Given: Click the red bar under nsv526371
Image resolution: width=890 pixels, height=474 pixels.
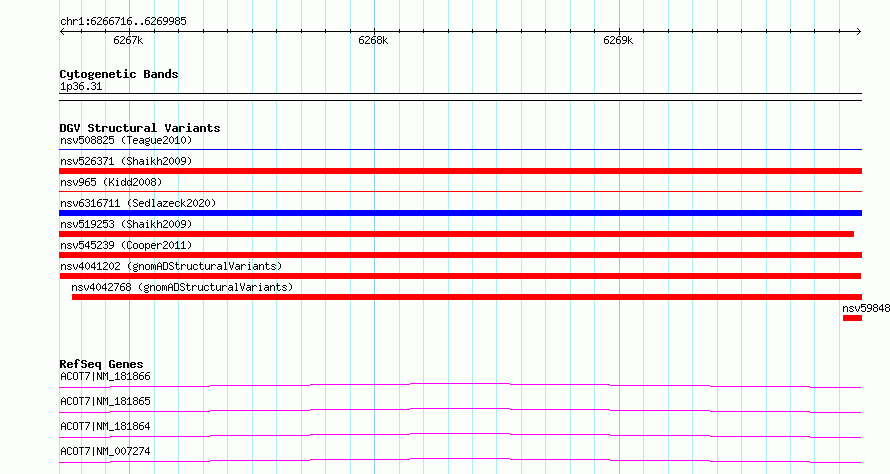Looking at the screenshot, I should (x=460, y=171).
